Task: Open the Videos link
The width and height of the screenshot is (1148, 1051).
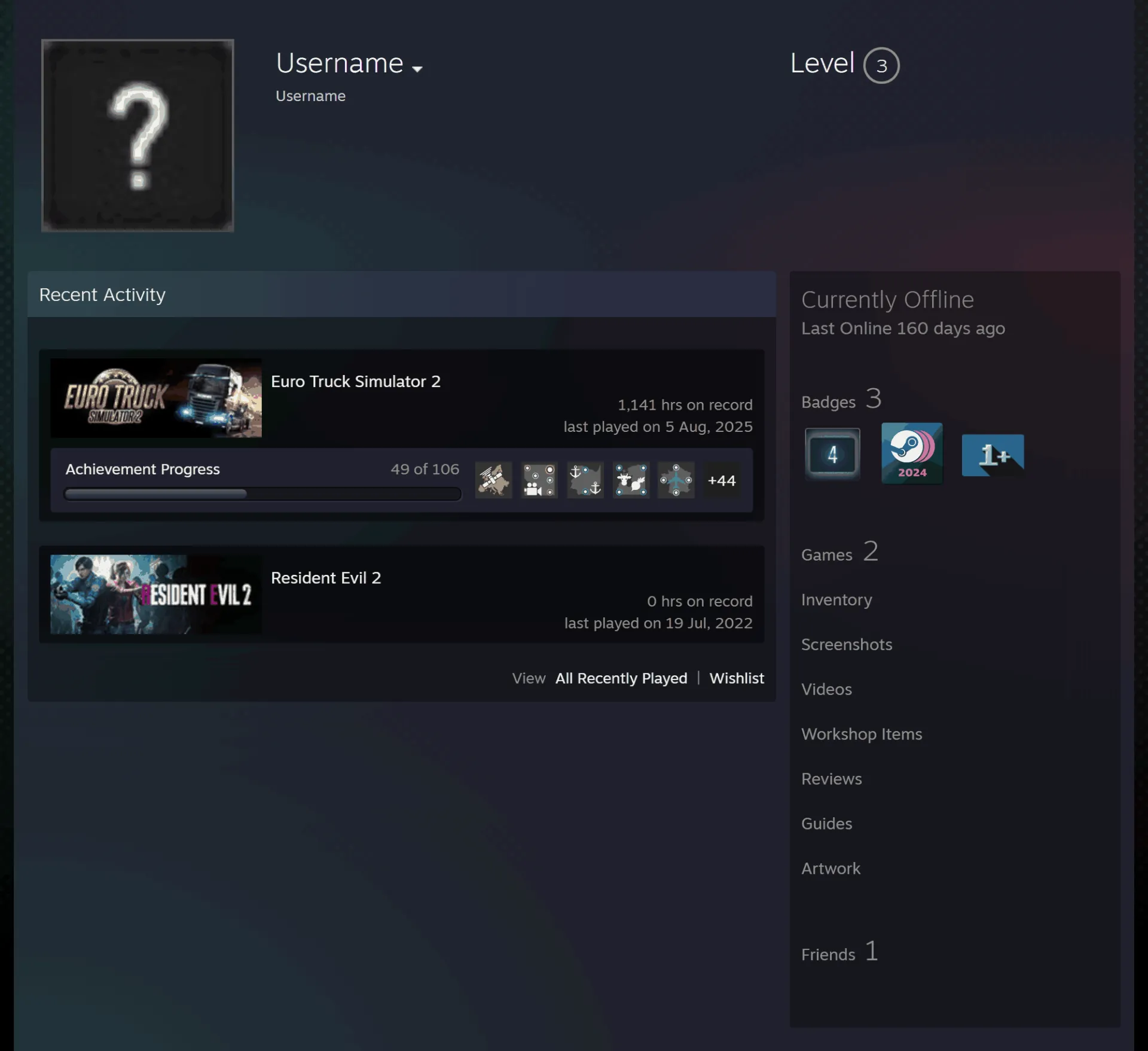Action: click(x=826, y=689)
